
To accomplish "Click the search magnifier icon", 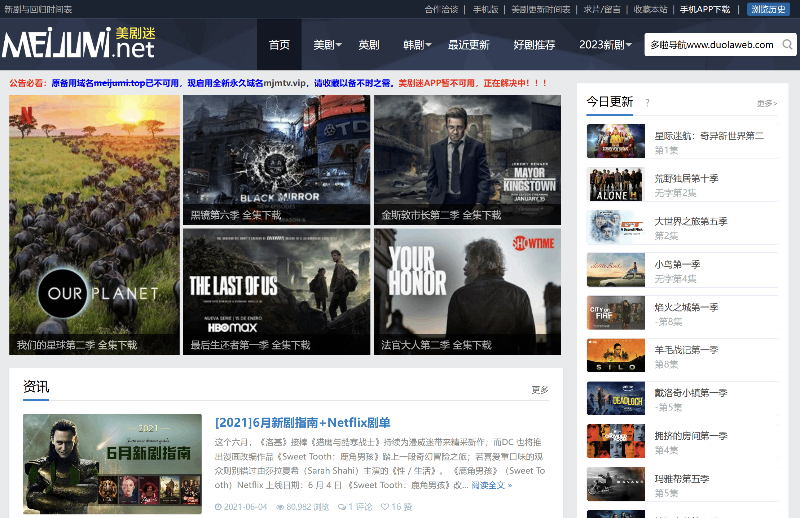I will click(787, 44).
